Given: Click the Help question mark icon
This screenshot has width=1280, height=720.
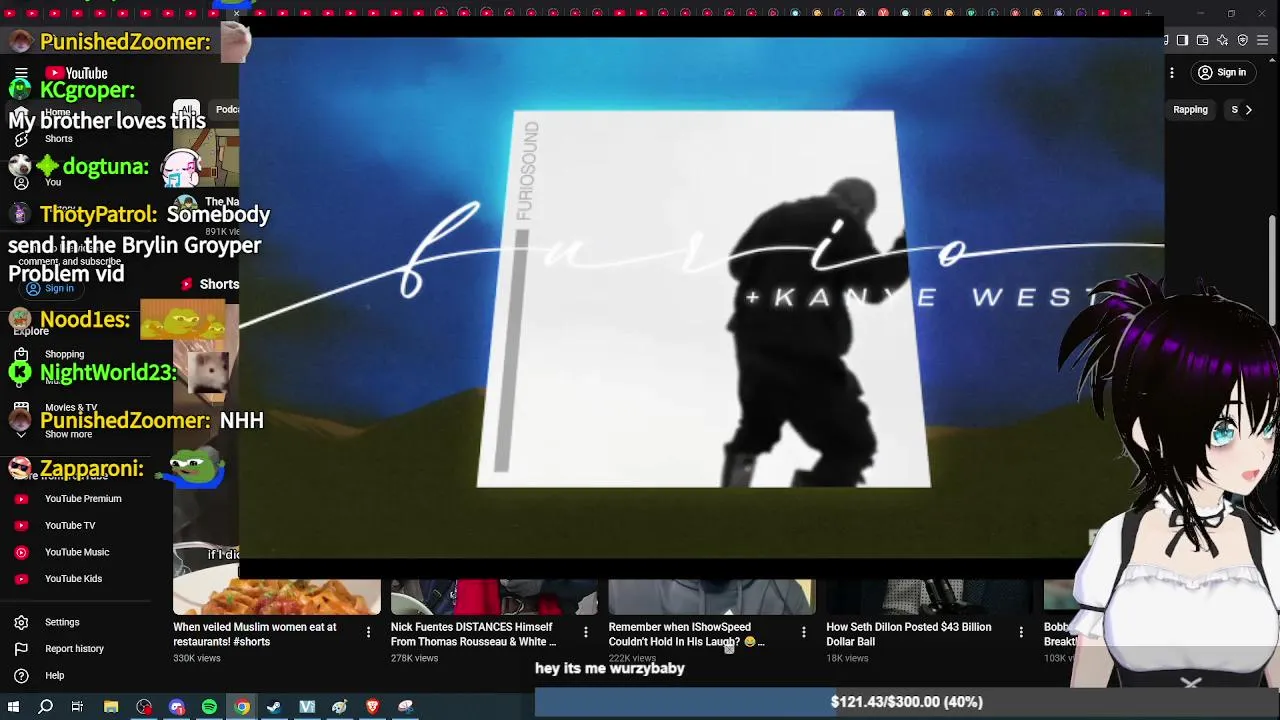Looking at the screenshot, I should pos(21,676).
